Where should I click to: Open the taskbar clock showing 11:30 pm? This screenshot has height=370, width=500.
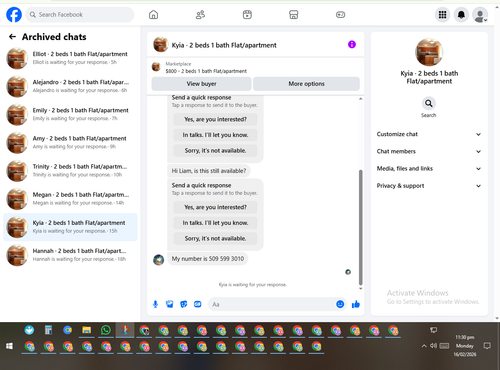465,346
